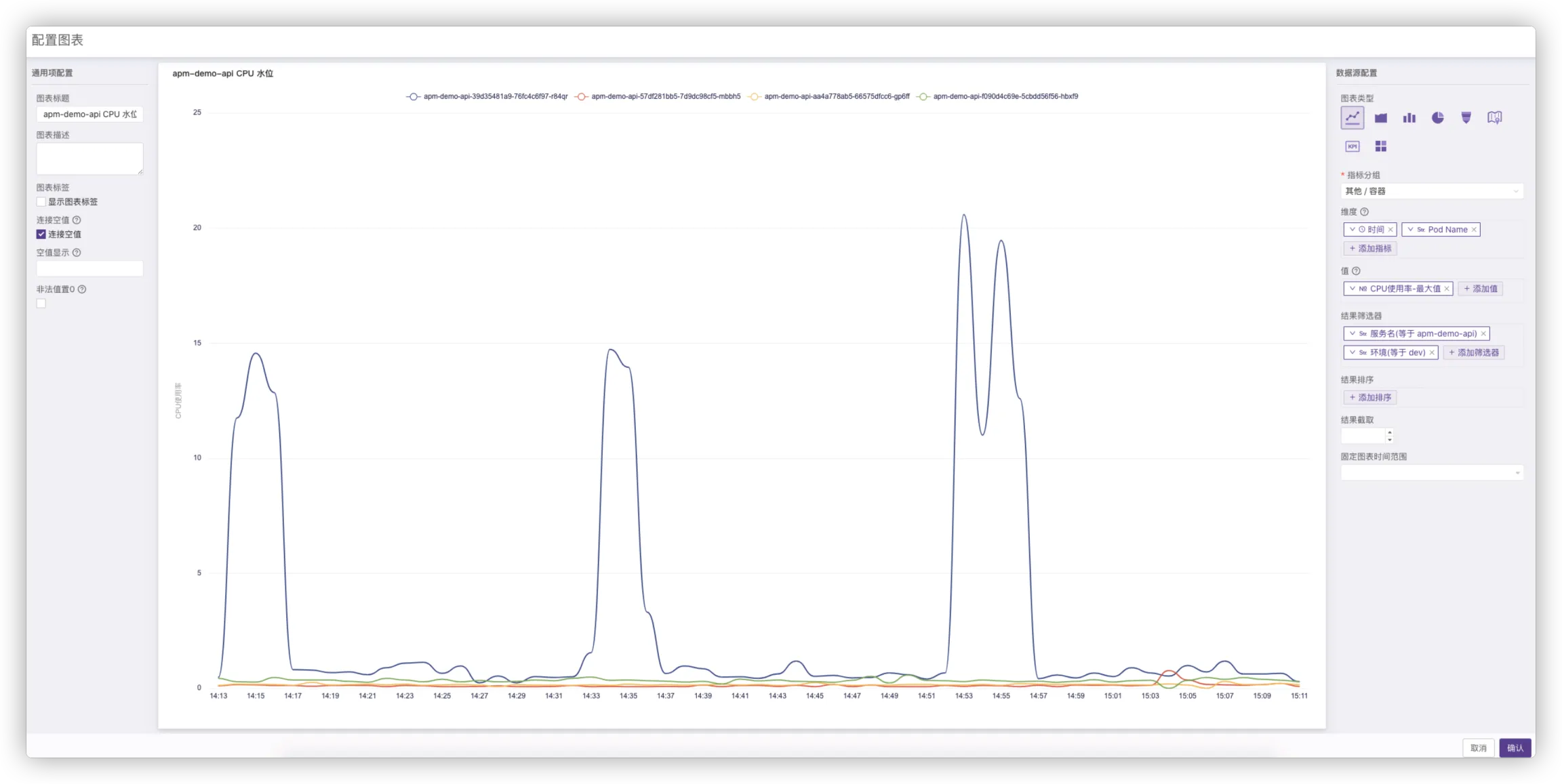Choose the bar chart type icon
Screen dimensions: 1562x784
1409,118
